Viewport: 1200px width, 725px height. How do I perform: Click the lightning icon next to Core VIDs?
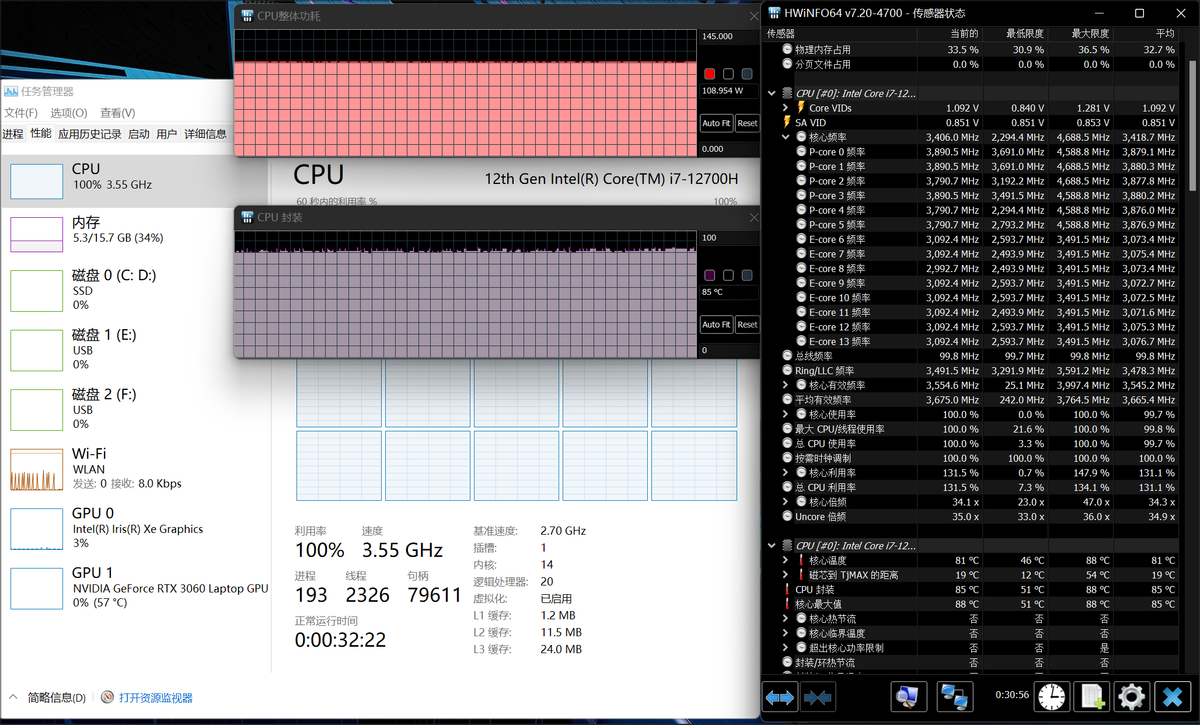(800, 107)
